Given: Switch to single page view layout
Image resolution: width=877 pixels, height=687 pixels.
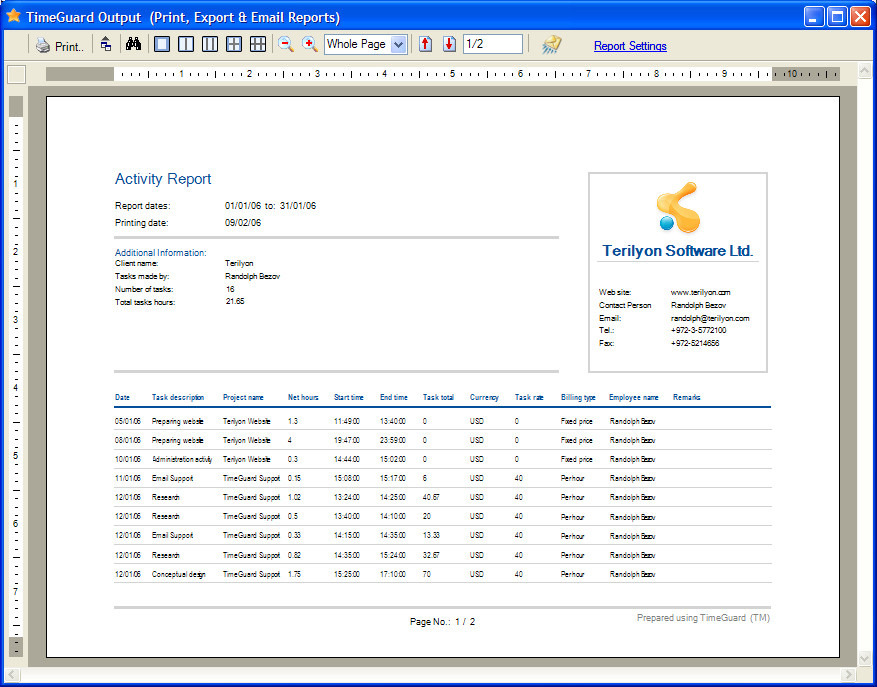Looking at the screenshot, I should (162, 44).
